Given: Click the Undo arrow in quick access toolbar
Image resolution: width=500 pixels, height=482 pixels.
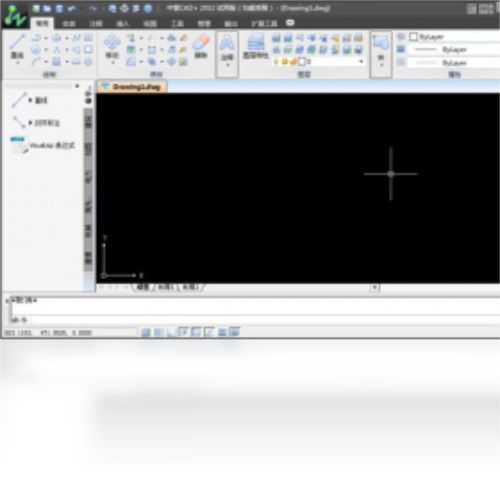Looking at the screenshot, I should 72,9.
